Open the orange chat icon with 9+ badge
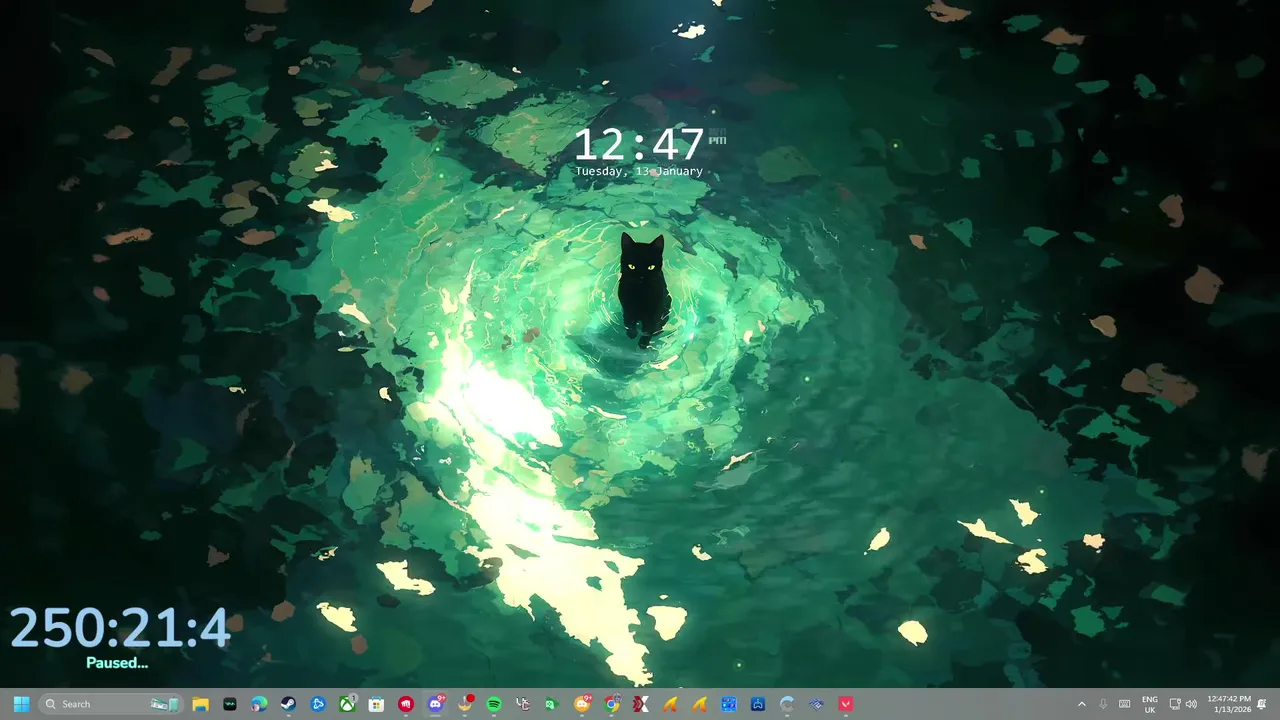 pyautogui.click(x=582, y=704)
